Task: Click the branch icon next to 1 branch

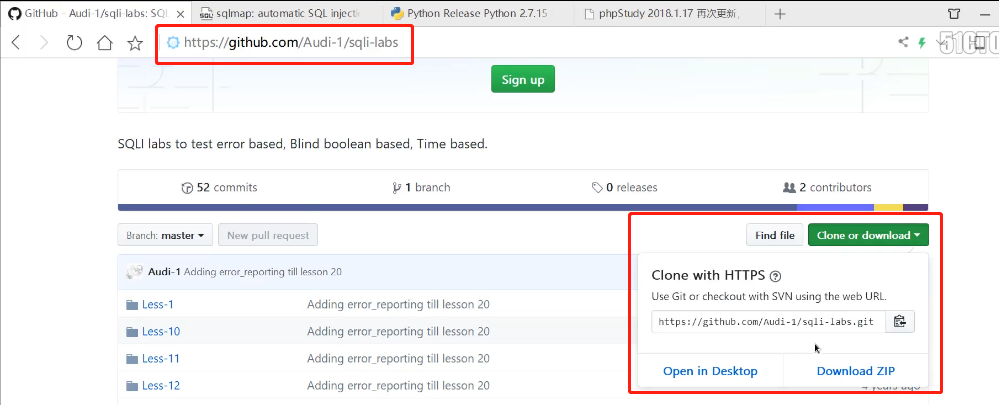Action: coord(397,188)
